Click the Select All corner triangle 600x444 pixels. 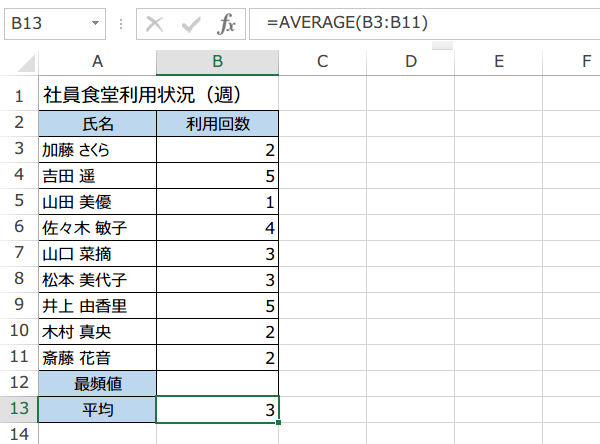coord(26,64)
